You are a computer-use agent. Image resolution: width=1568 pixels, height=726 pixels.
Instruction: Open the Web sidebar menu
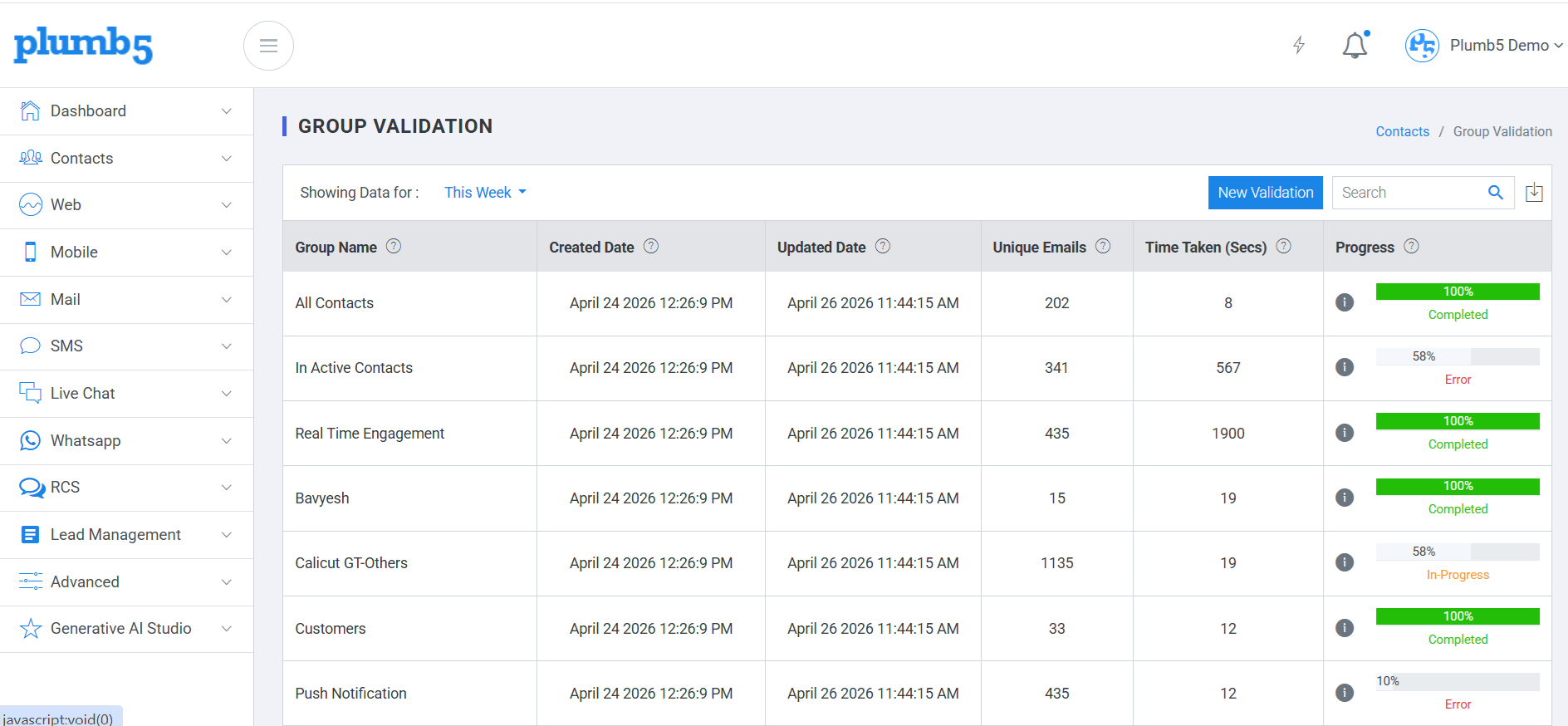click(x=126, y=205)
